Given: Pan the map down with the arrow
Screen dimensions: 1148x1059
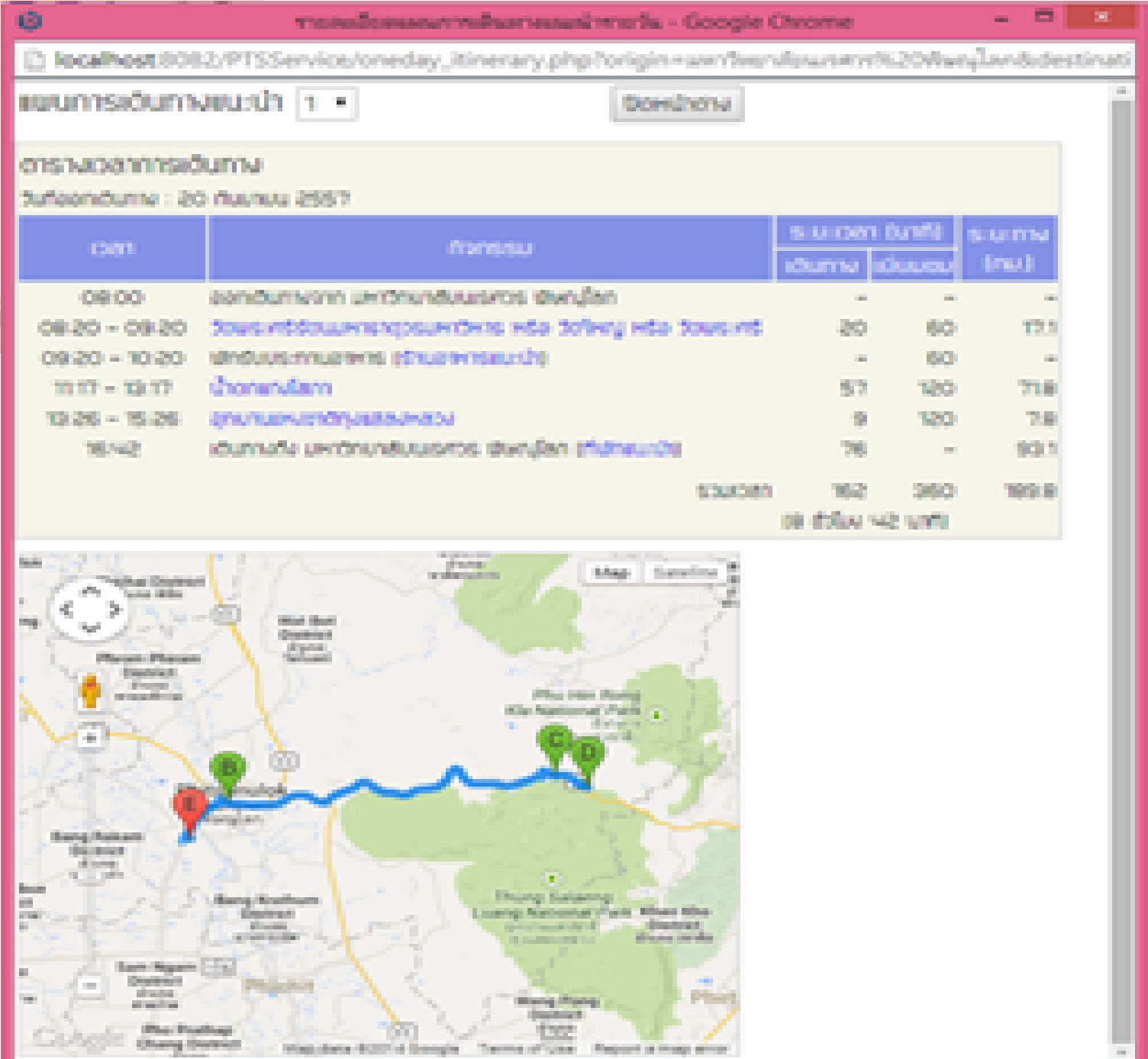Looking at the screenshot, I should click(x=91, y=627).
